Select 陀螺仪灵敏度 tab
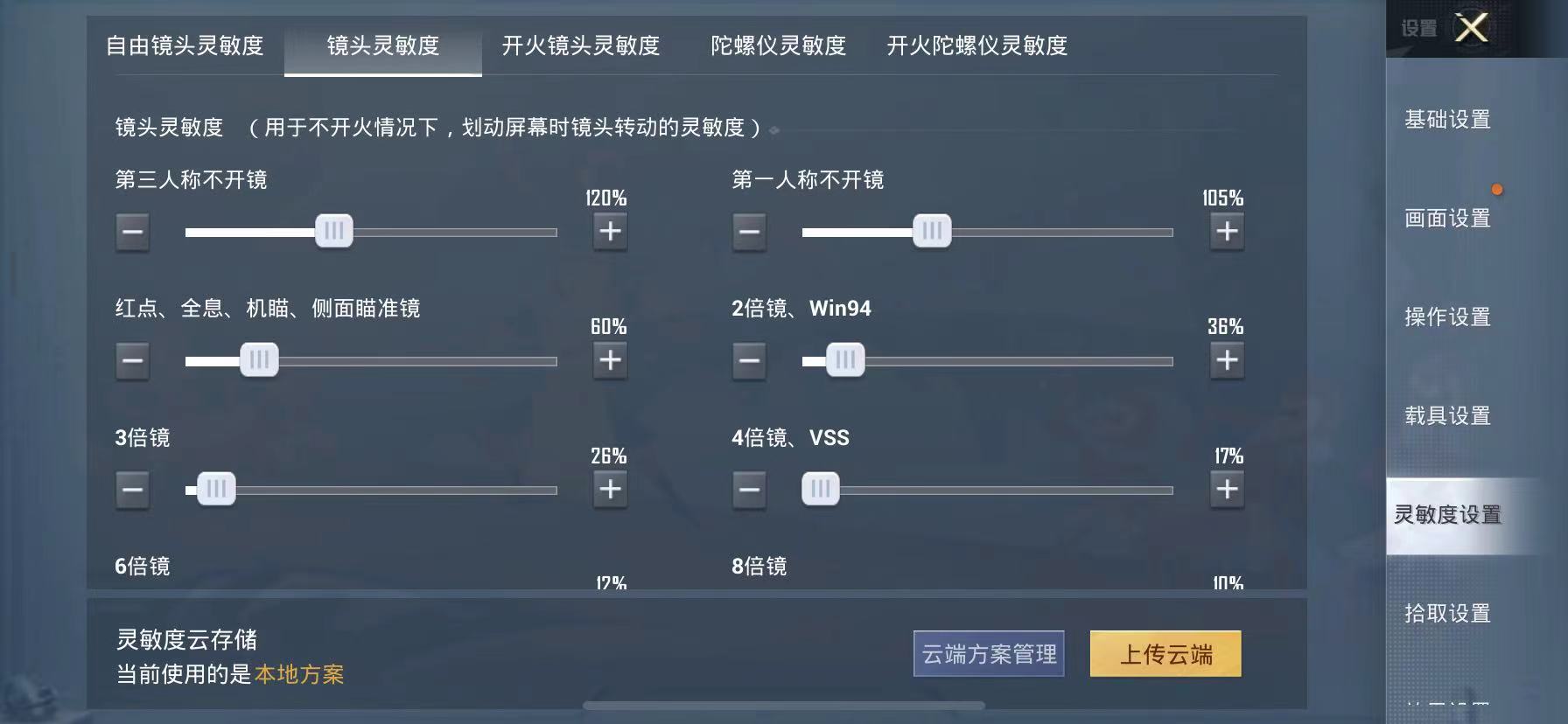The height and width of the screenshot is (724, 1568). tap(778, 45)
